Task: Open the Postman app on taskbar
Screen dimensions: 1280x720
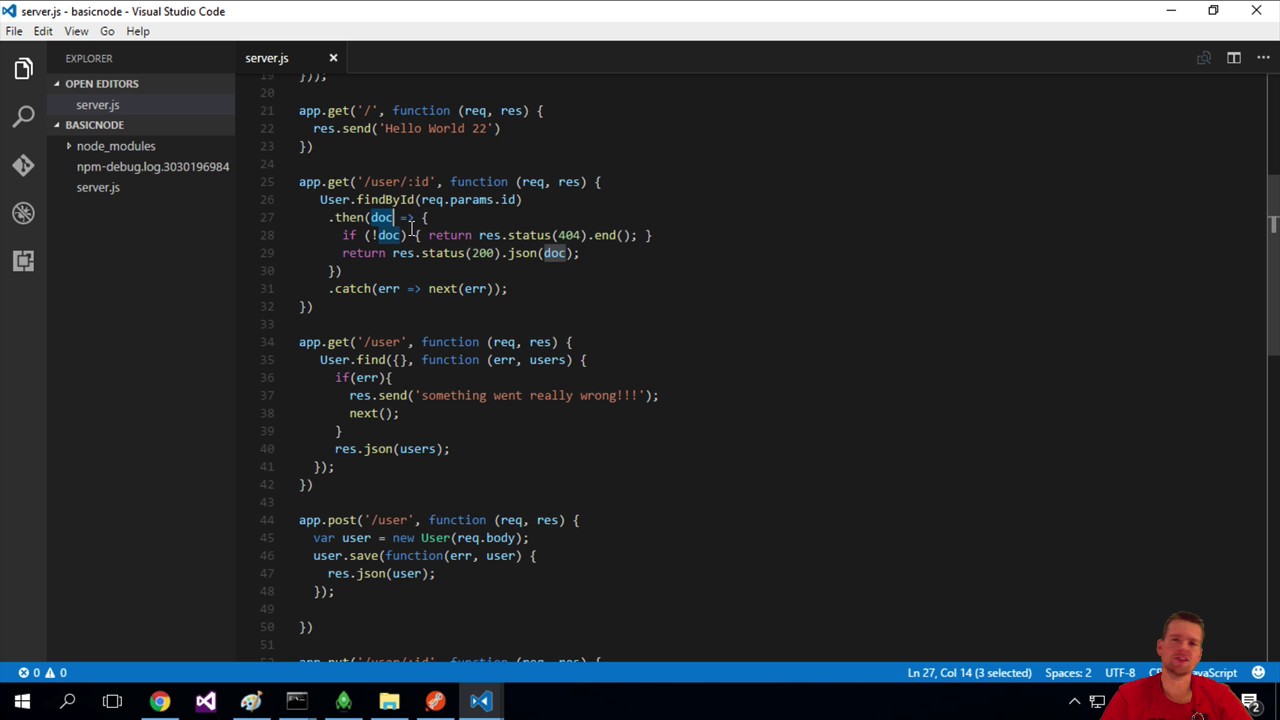Action: point(435,702)
